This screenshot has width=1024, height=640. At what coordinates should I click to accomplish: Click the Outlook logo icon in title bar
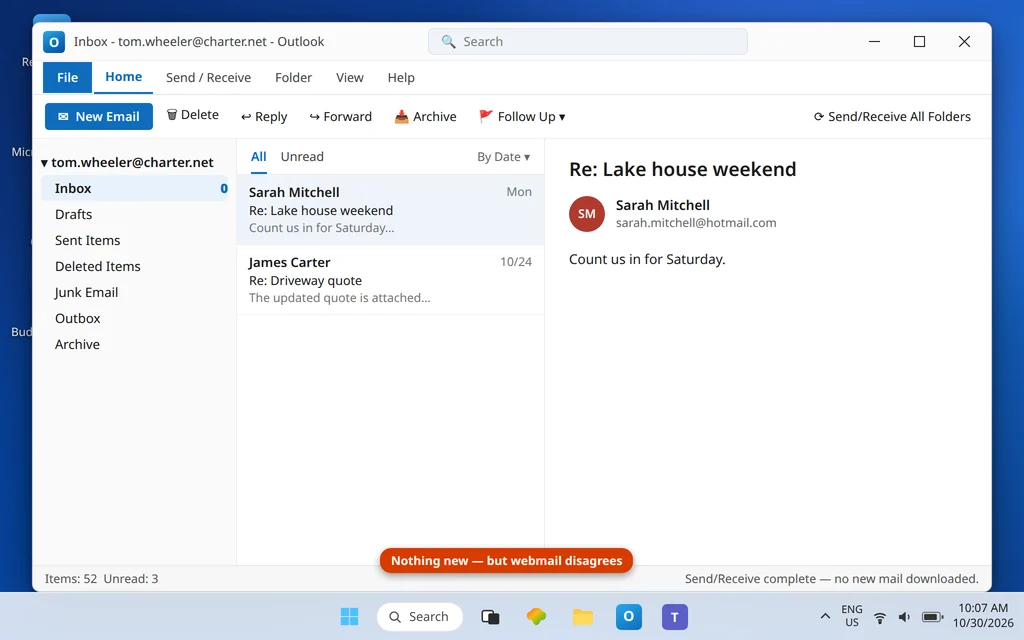(54, 42)
